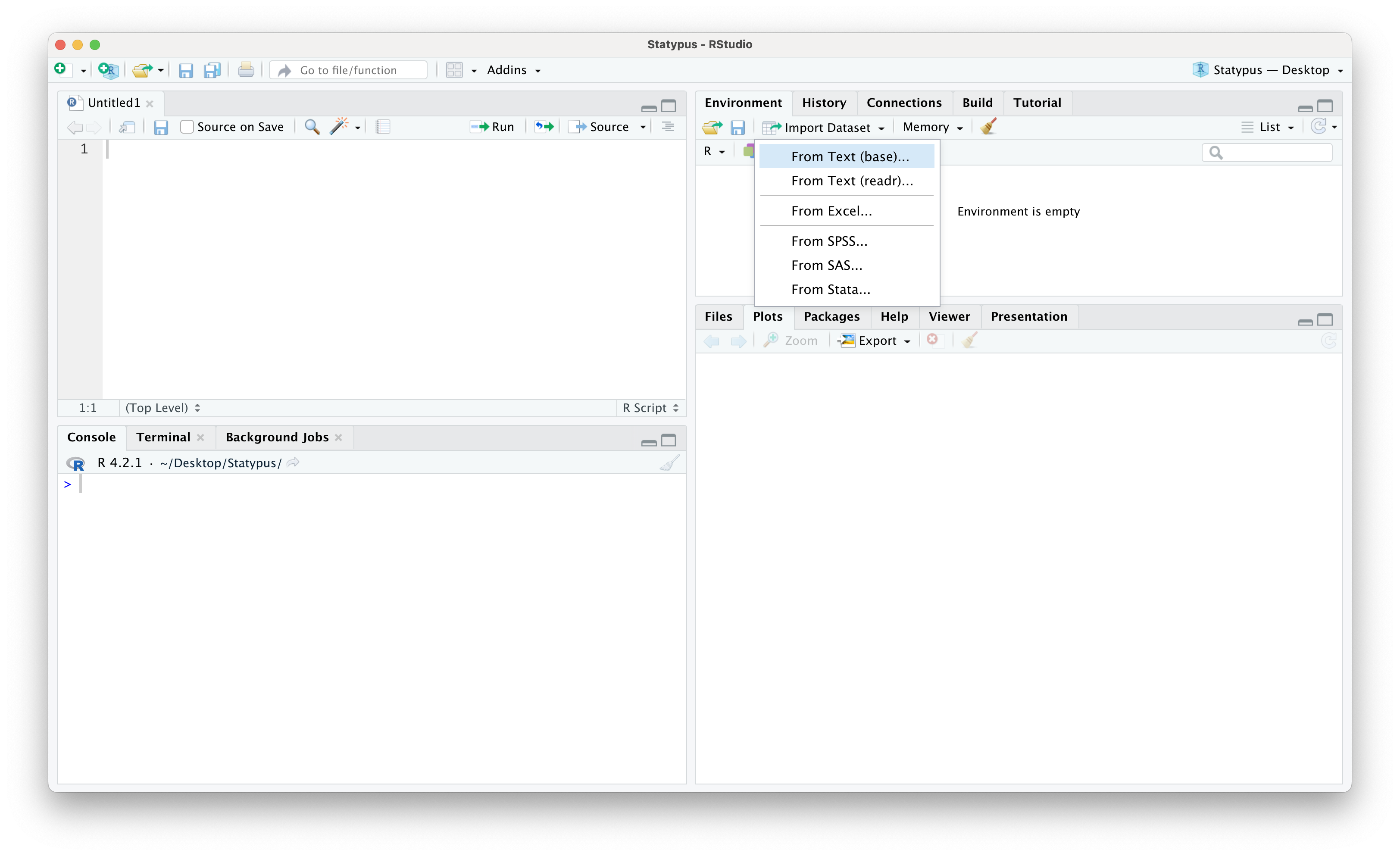Zoom the current plot
Screen dimensions: 1400x856
(791, 340)
